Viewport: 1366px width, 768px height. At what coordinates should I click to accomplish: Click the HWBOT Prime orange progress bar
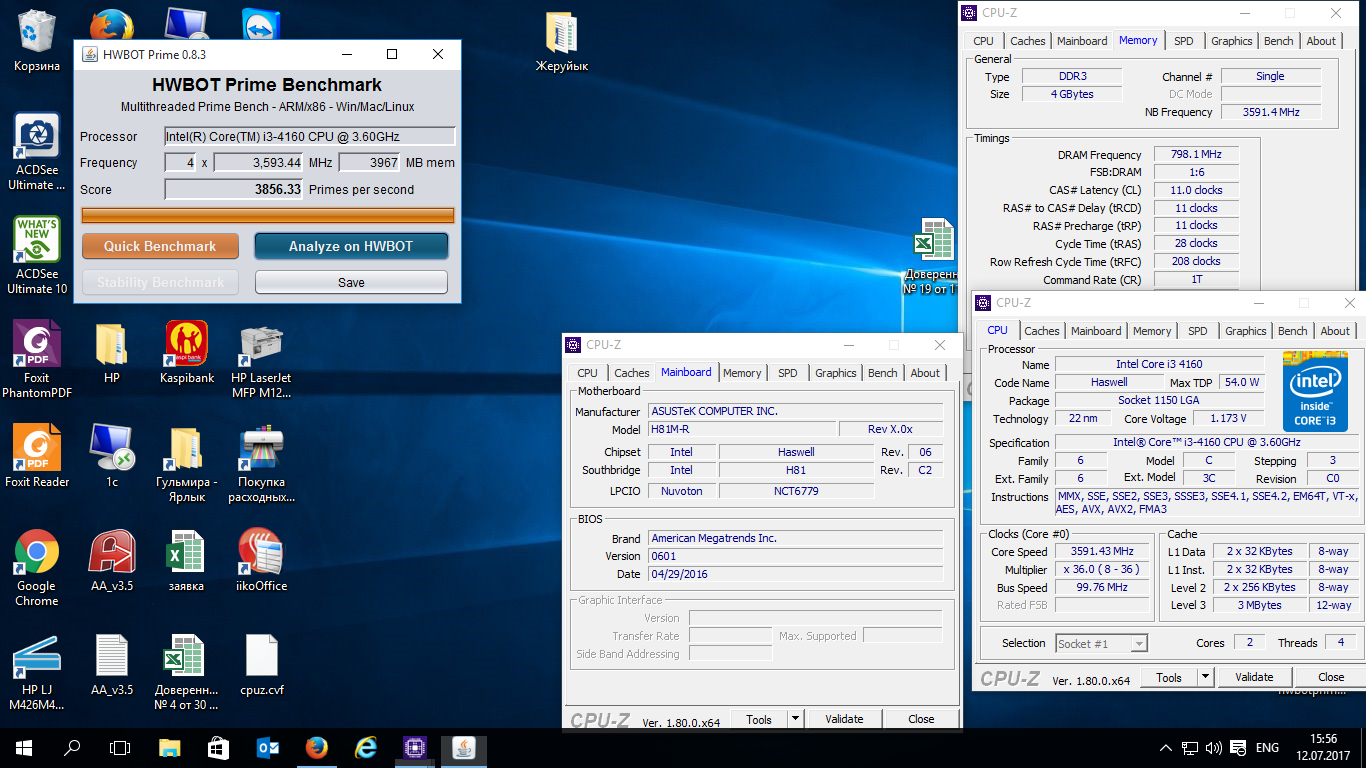(x=268, y=215)
